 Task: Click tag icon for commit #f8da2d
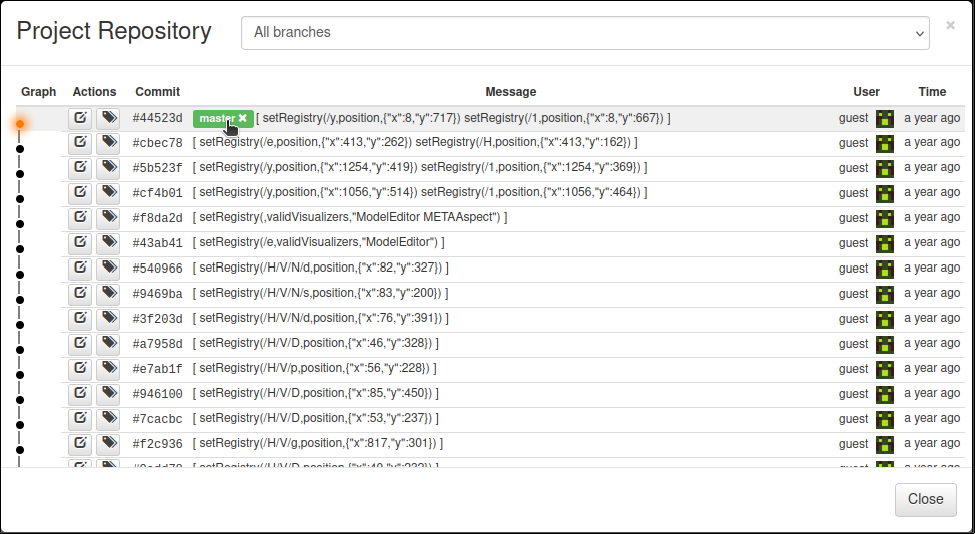[108, 218]
